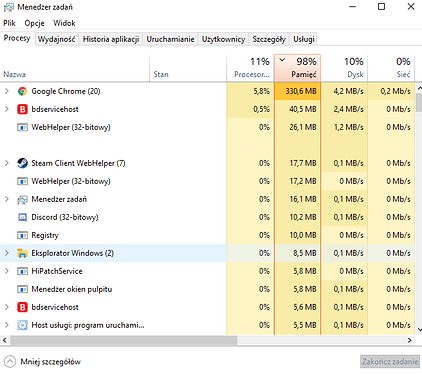
Task: Click the WebHelper icon using 17,2 MB
Action: point(22,181)
